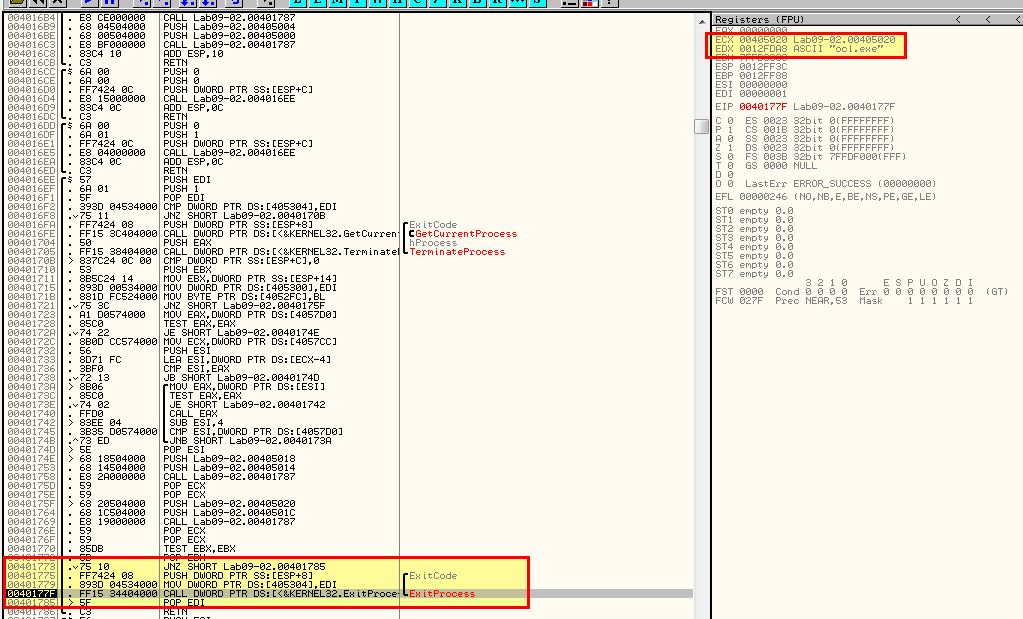1023x619 pixels.
Task: Select JE SHORT Lab09-02.0040174E instruction
Action: tap(241, 333)
